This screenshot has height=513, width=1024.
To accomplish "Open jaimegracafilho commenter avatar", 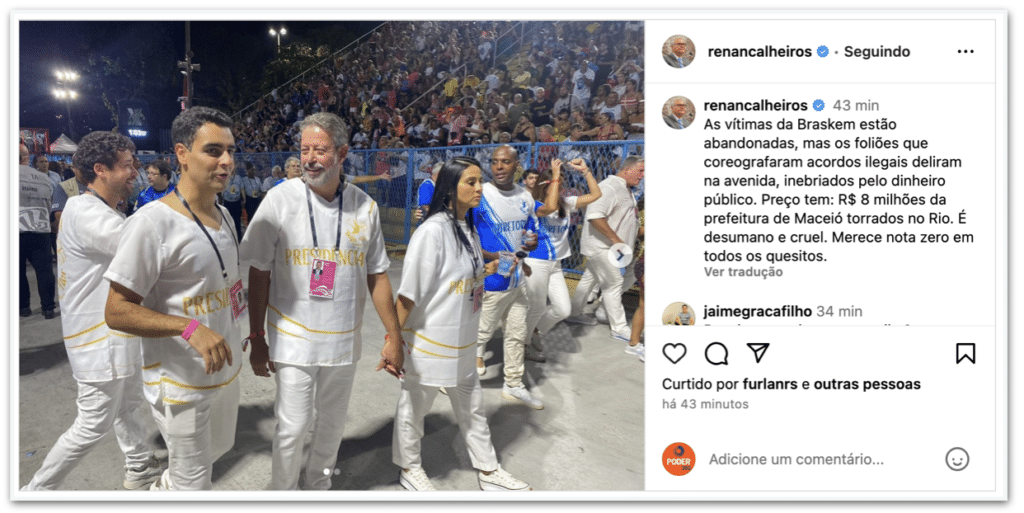I will (679, 314).
